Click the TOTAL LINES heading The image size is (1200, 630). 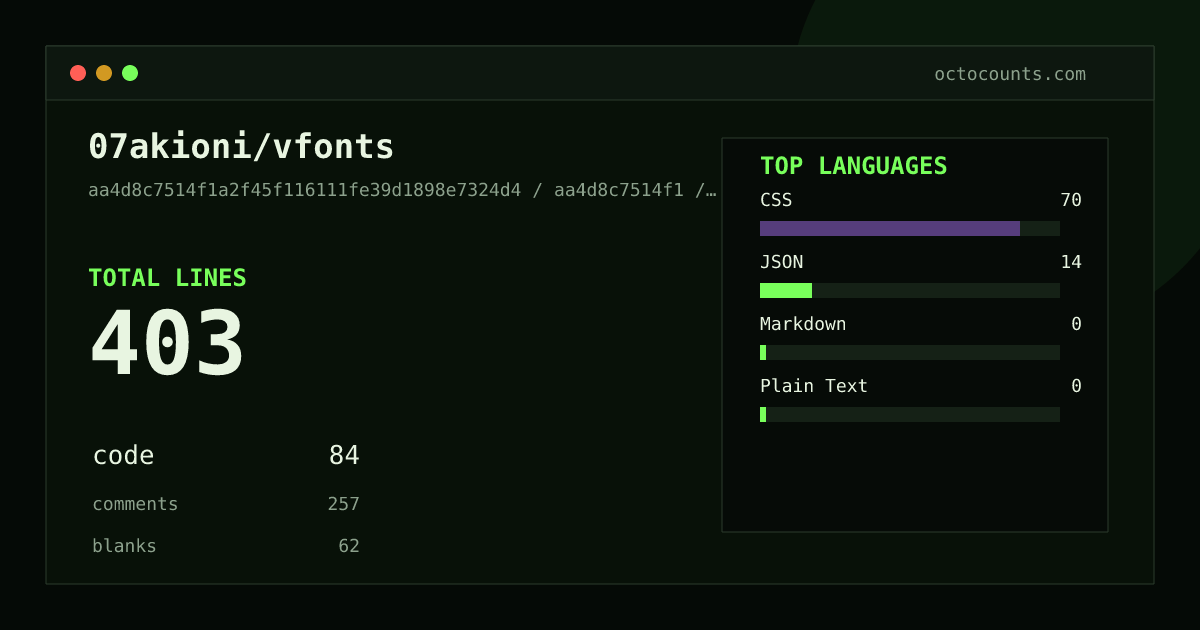[x=167, y=278]
